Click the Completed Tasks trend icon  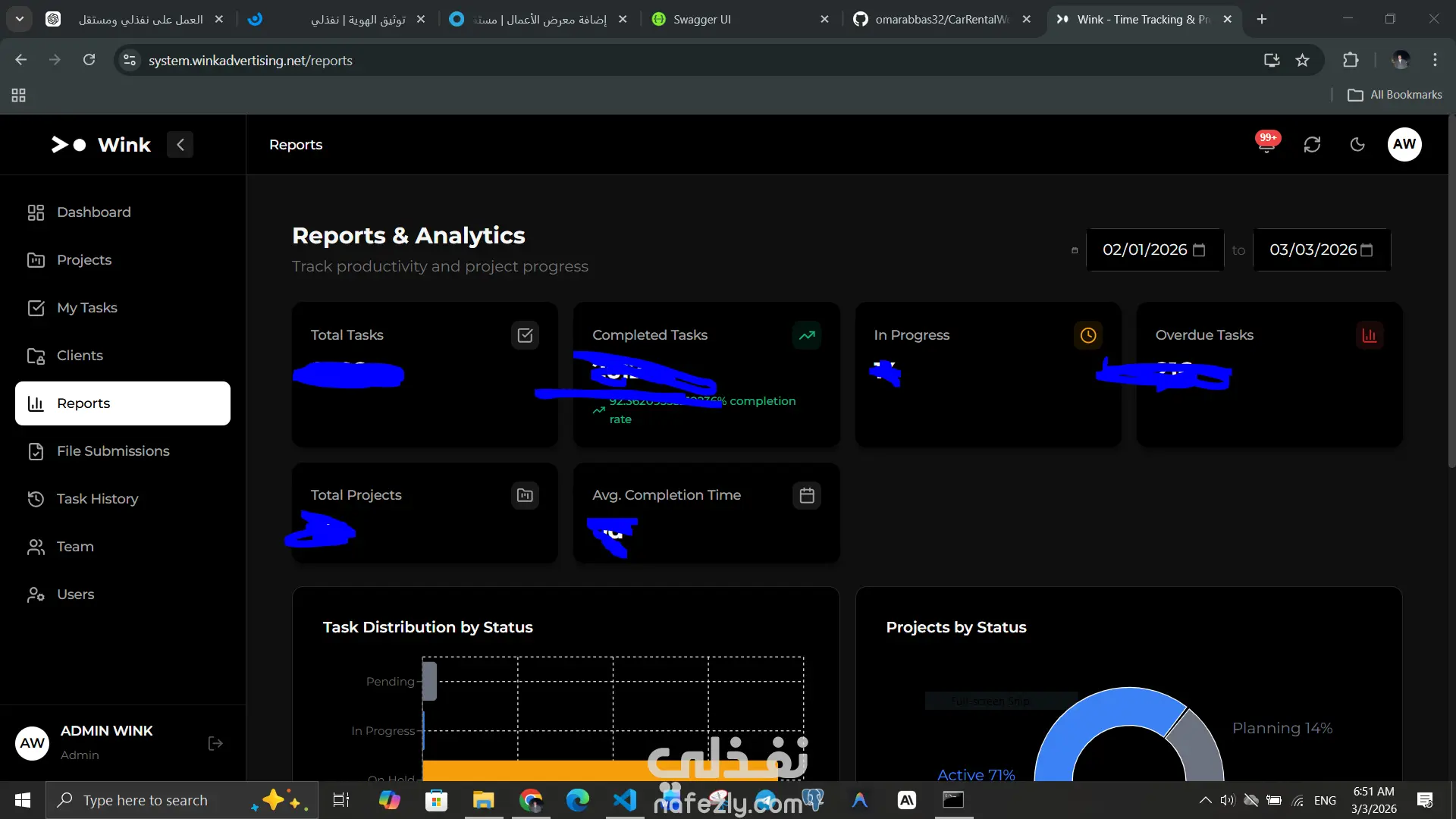[806, 335]
